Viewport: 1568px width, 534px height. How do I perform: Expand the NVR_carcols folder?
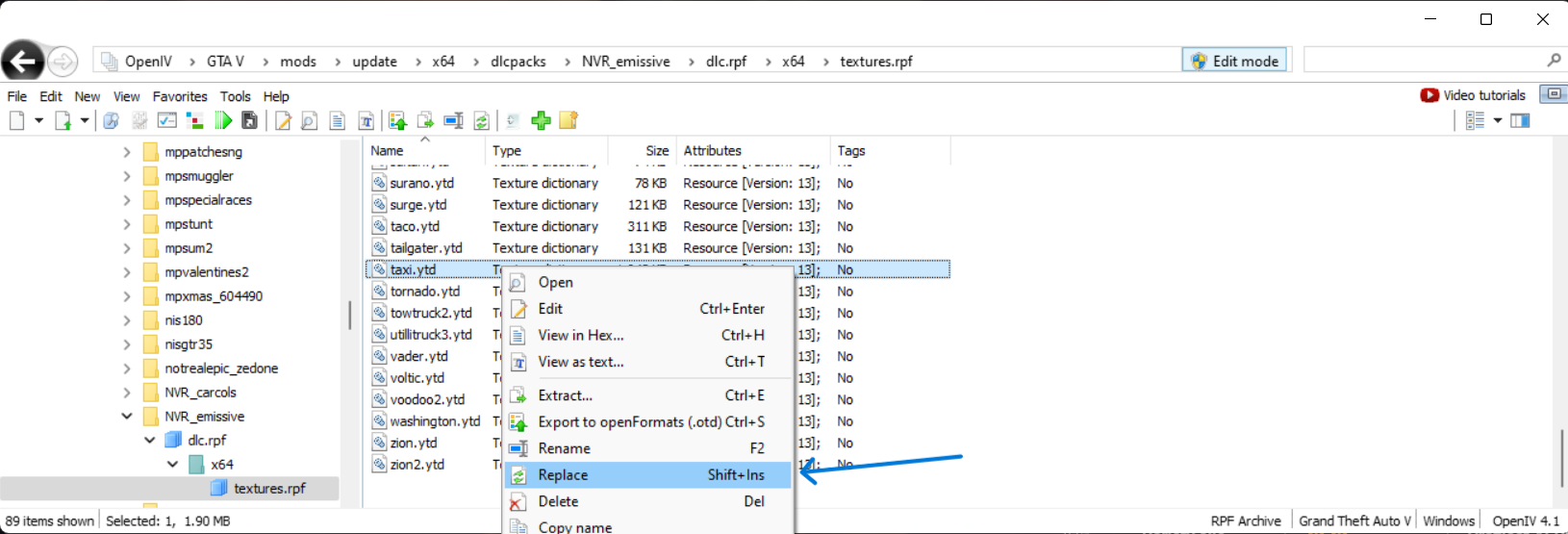coord(127,393)
